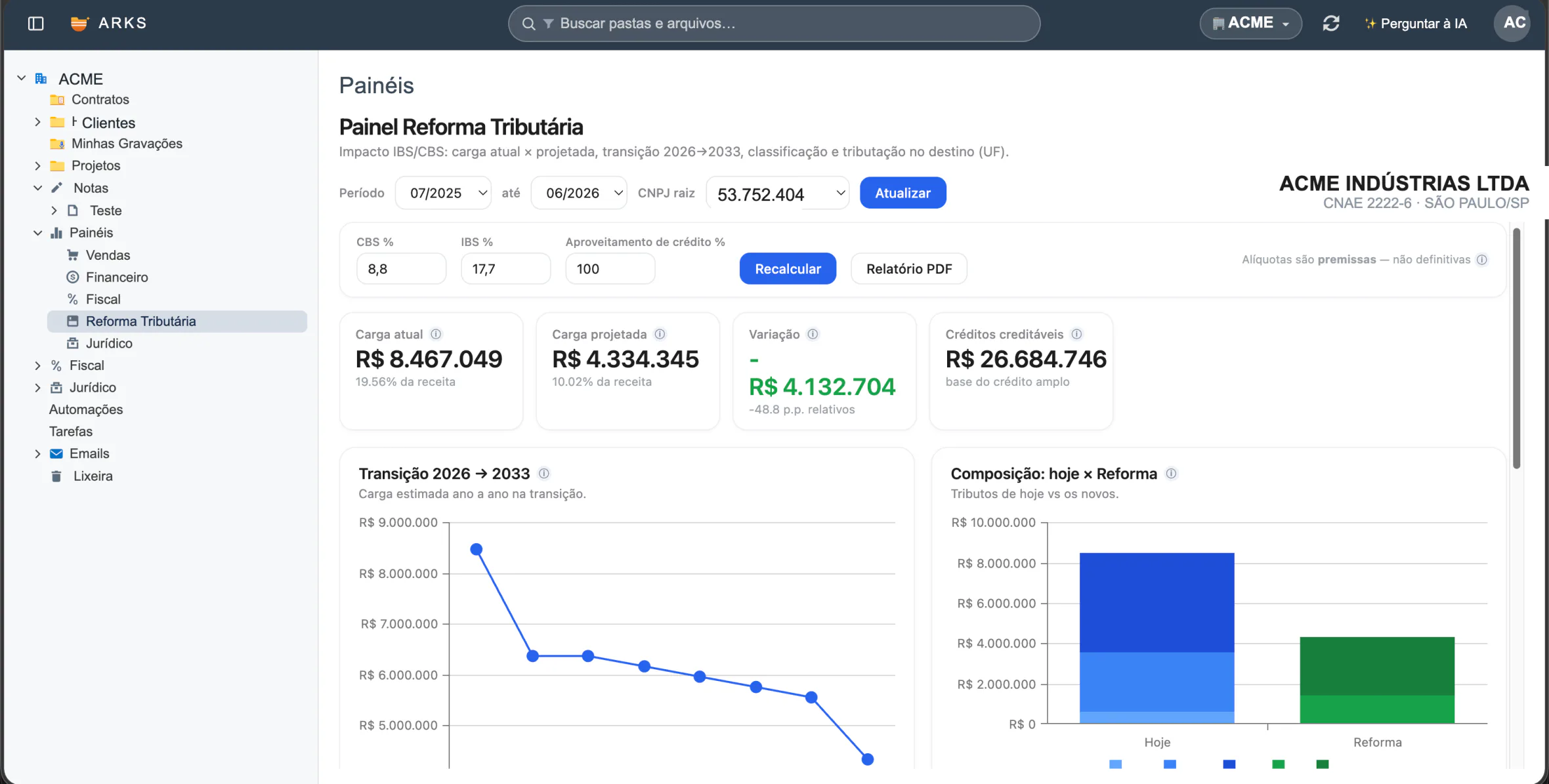
Task: Collapse the Notas section
Action: click(x=37, y=188)
